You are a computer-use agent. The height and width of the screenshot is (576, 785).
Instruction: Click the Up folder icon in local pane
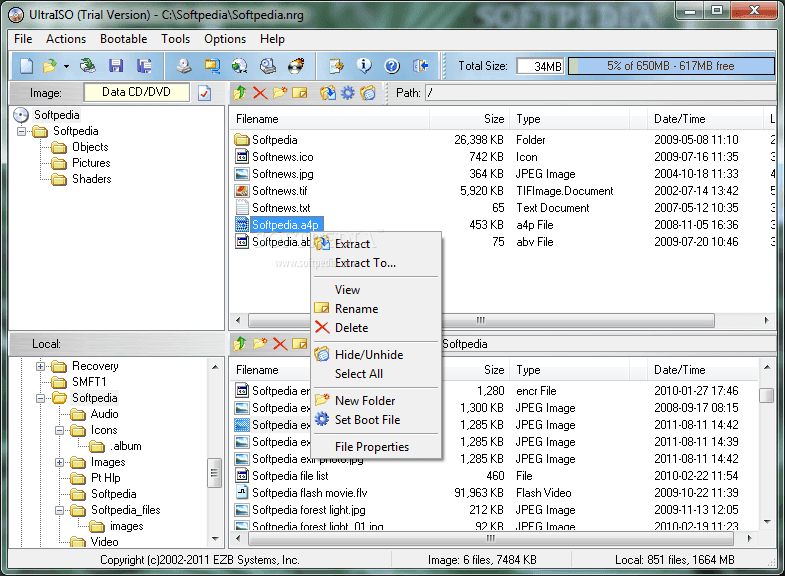coord(240,344)
